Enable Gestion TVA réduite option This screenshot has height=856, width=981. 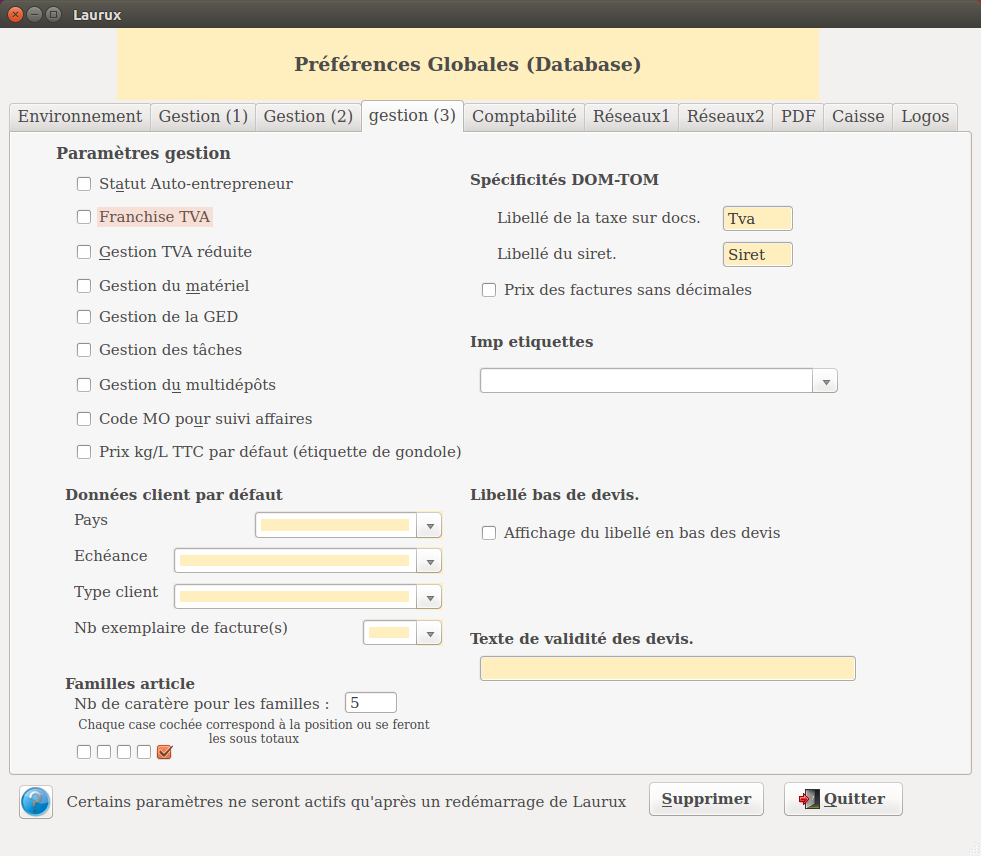tap(84, 252)
